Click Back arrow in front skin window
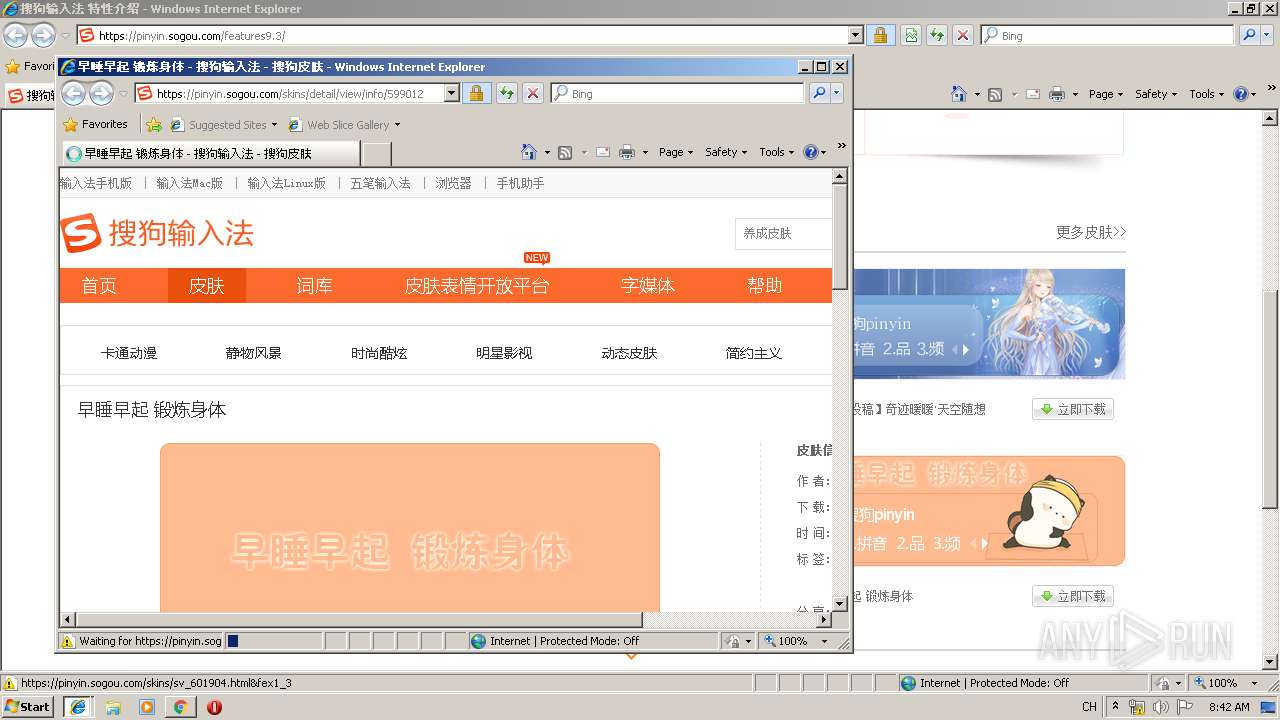 tap(74, 94)
